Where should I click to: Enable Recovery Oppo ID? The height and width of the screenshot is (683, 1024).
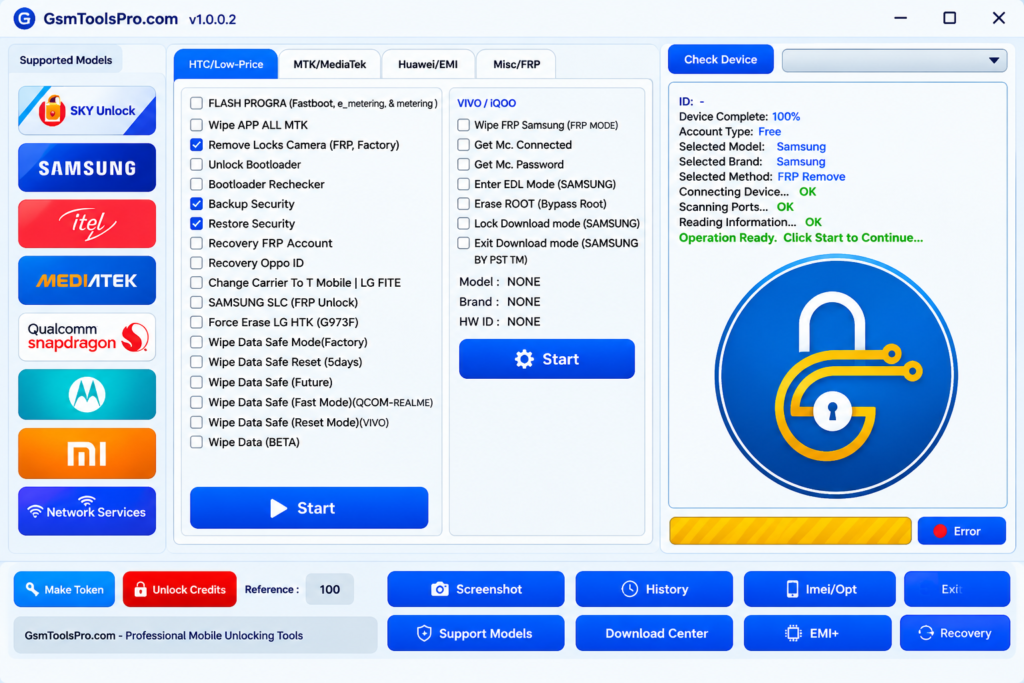196,263
